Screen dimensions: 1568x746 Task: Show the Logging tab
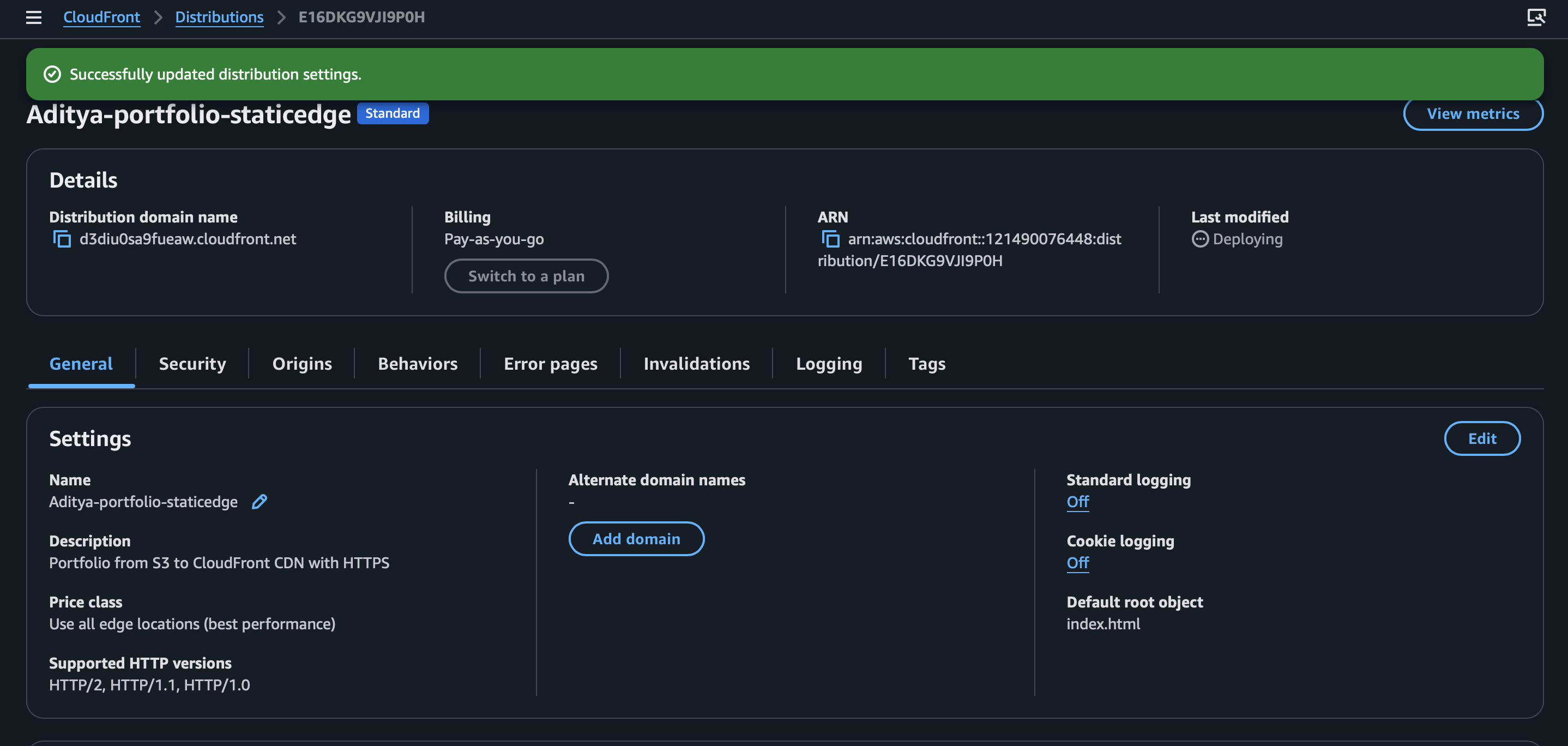click(x=829, y=364)
